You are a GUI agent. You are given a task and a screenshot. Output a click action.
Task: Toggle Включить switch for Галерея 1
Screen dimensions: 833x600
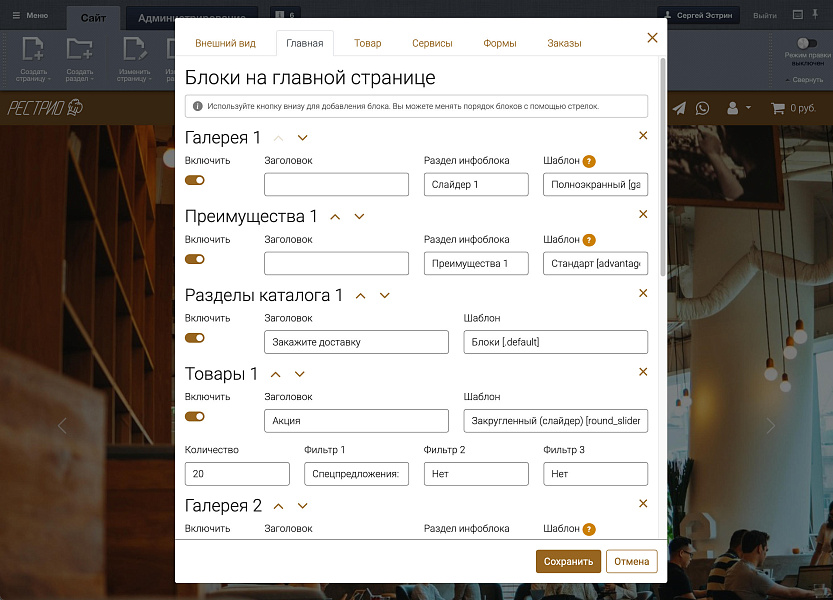[195, 180]
